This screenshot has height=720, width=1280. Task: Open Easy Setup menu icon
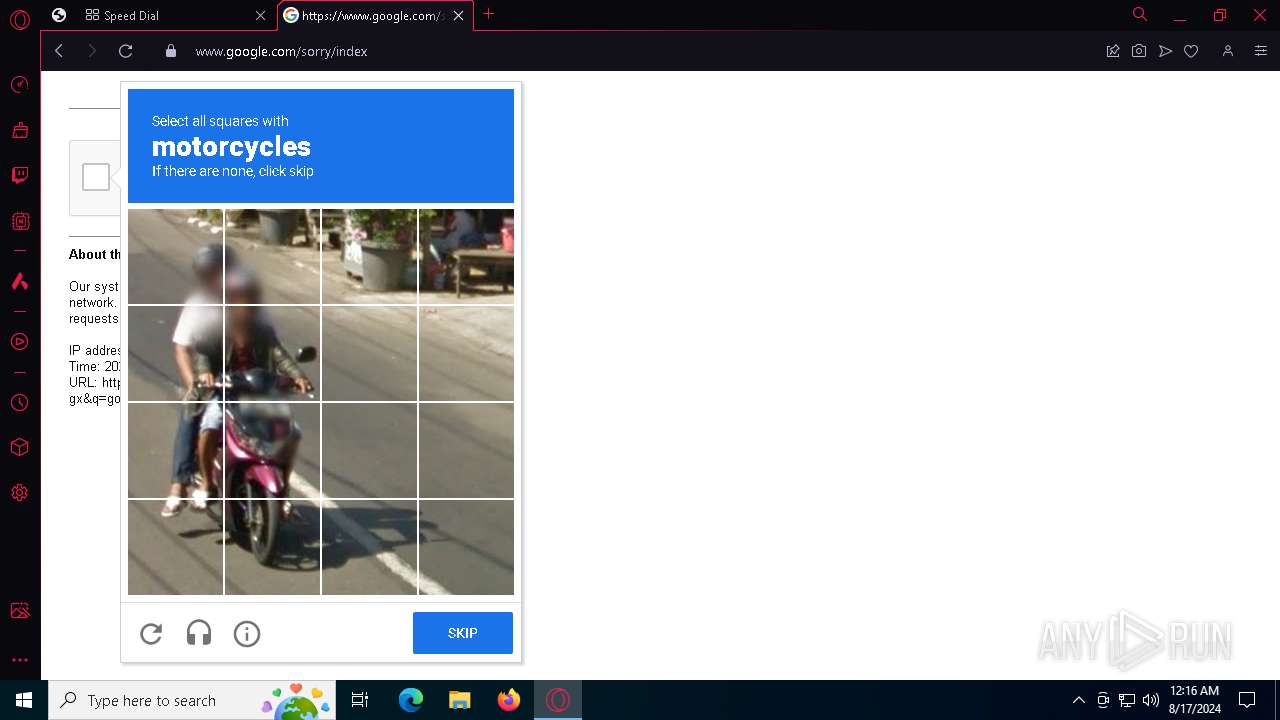pos(1260,51)
